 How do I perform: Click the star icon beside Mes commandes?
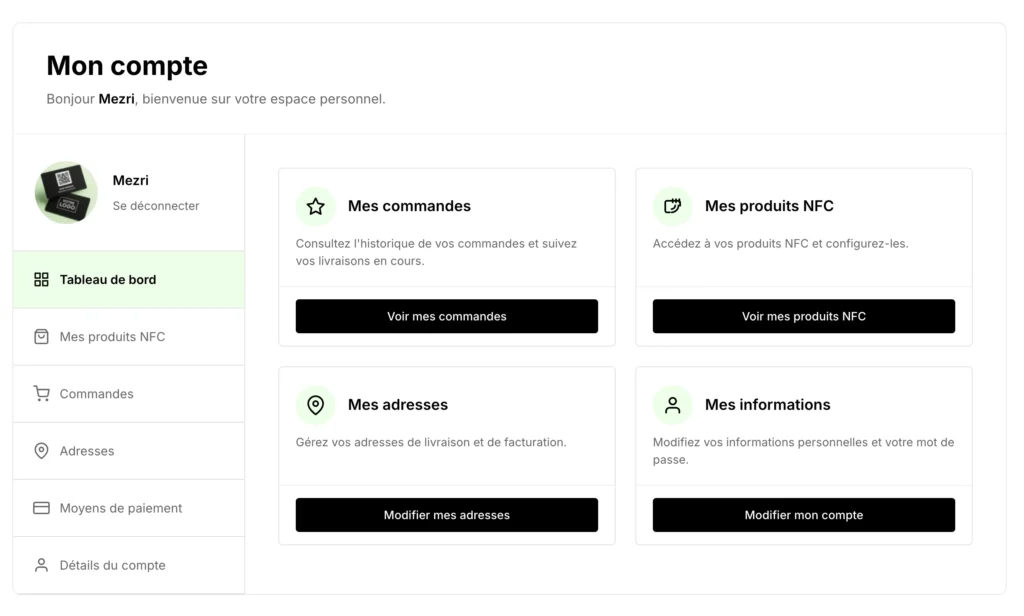(315, 207)
